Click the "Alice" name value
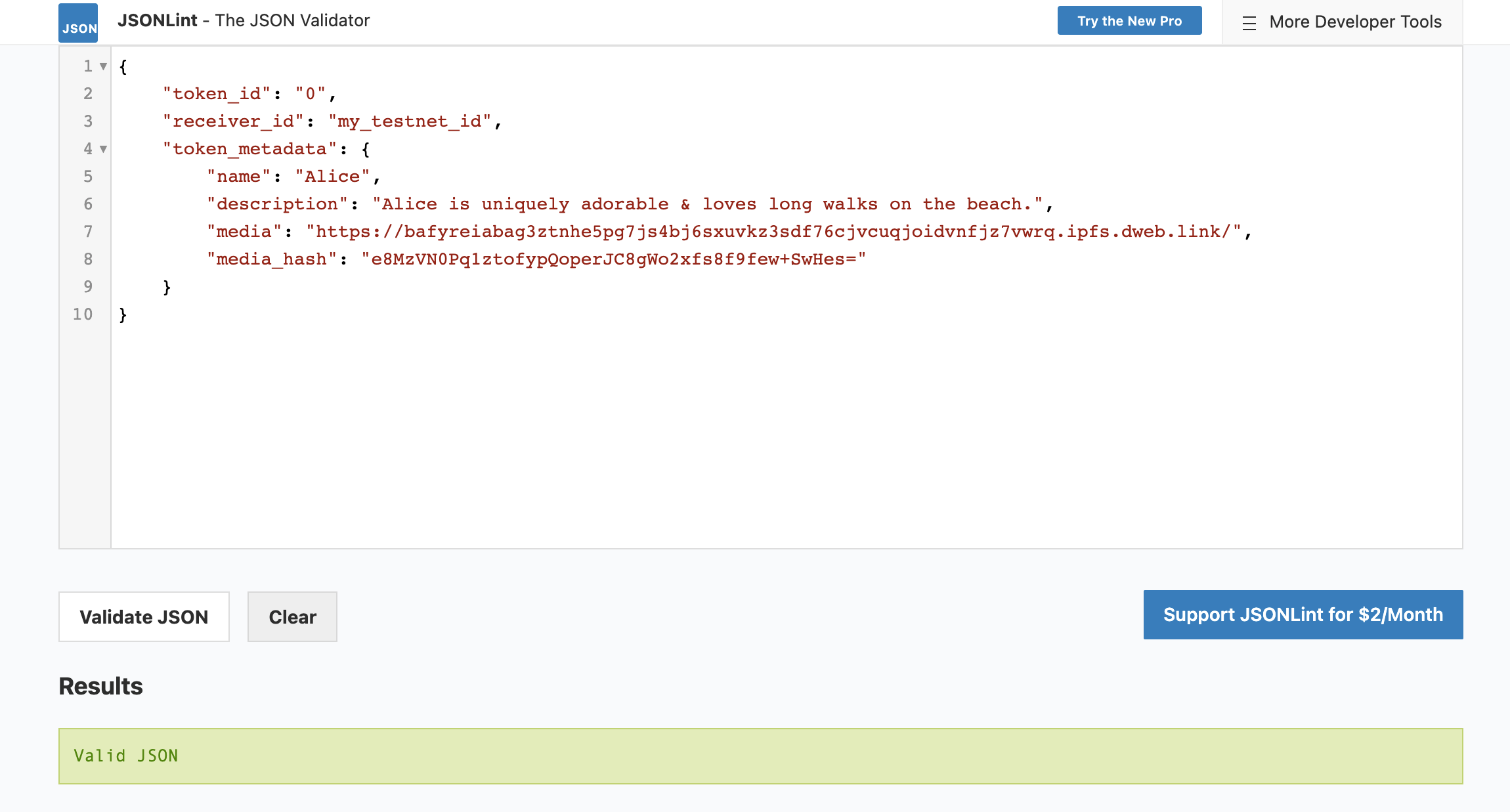The height and width of the screenshot is (812, 1510). (332, 177)
